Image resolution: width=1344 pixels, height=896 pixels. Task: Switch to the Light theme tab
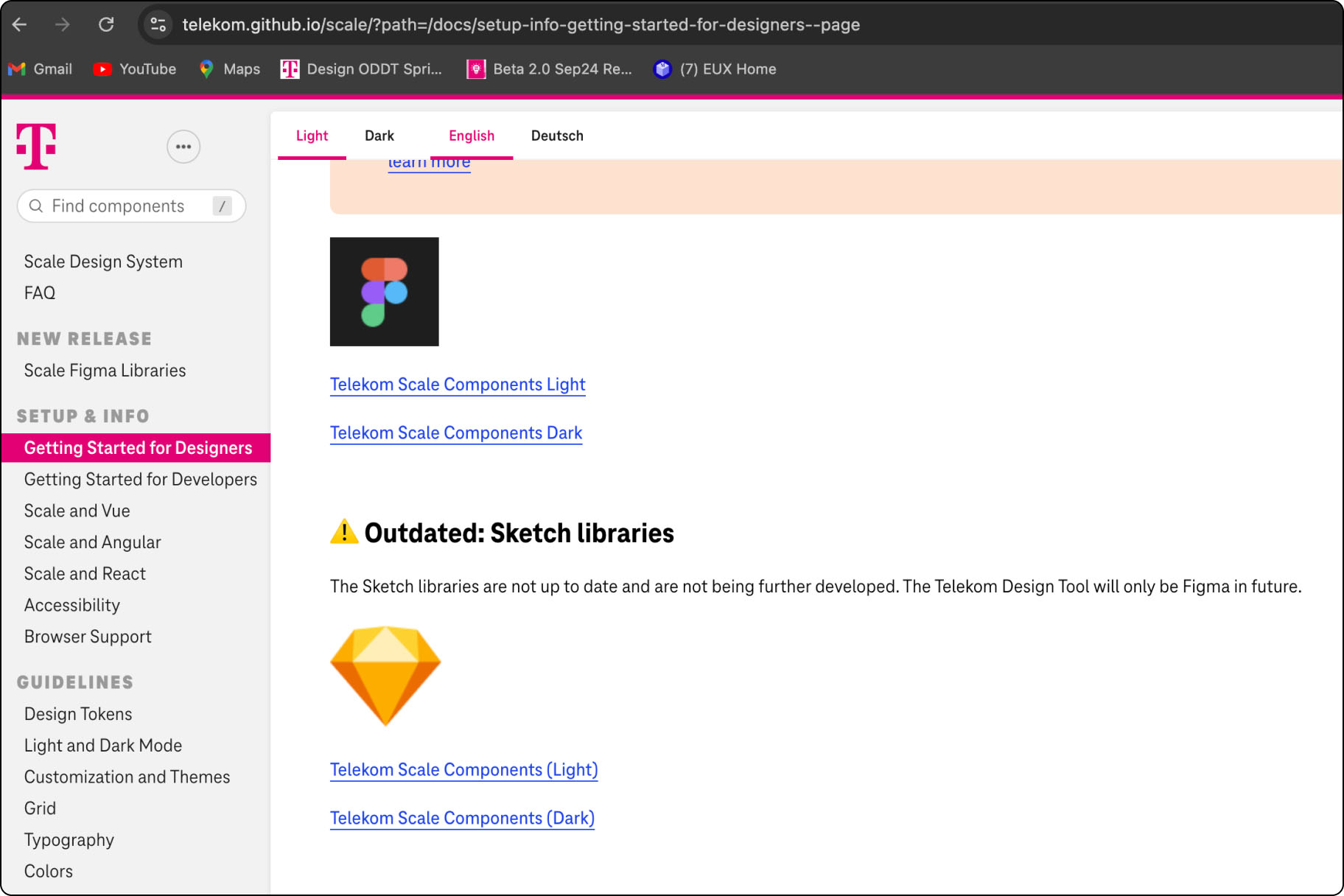click(x=312, y=136)
